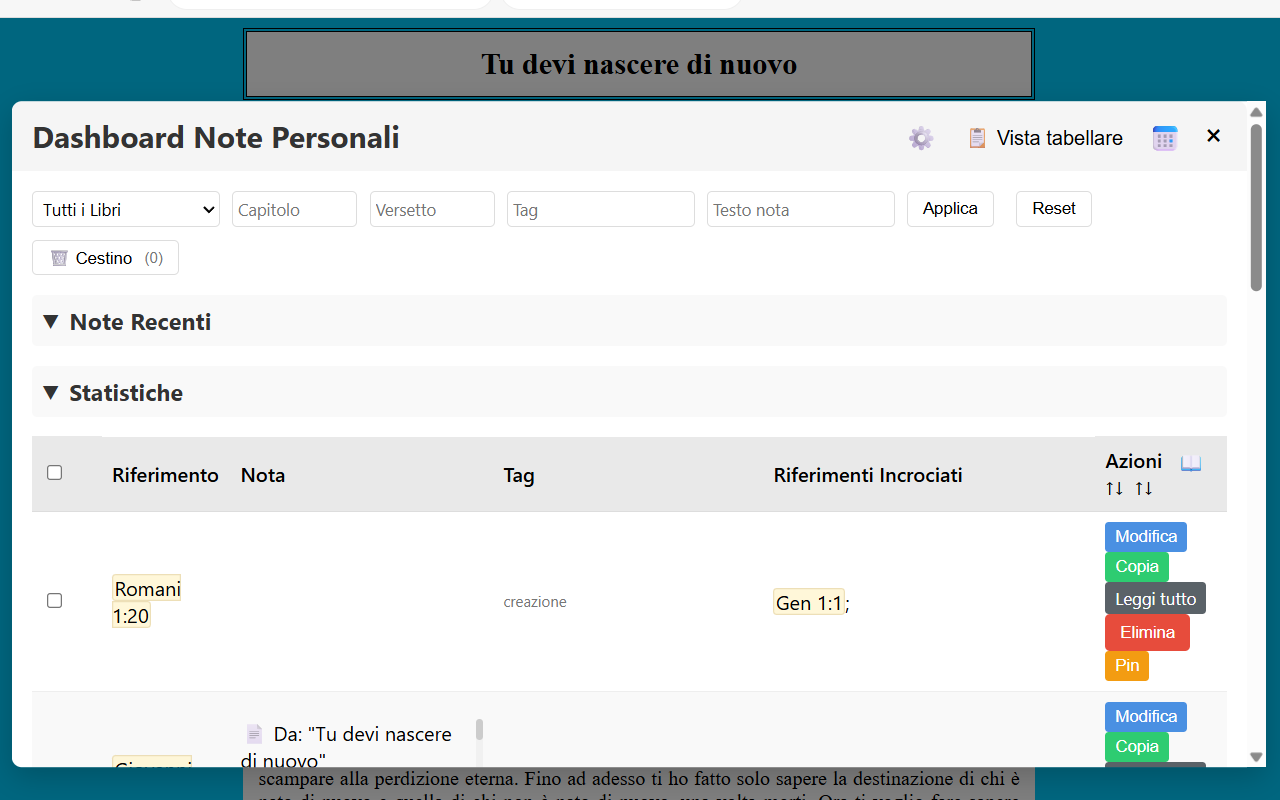Click inside the Testo nota search field
Viewport: 1280px width, 800px height.
coord(800,209)
